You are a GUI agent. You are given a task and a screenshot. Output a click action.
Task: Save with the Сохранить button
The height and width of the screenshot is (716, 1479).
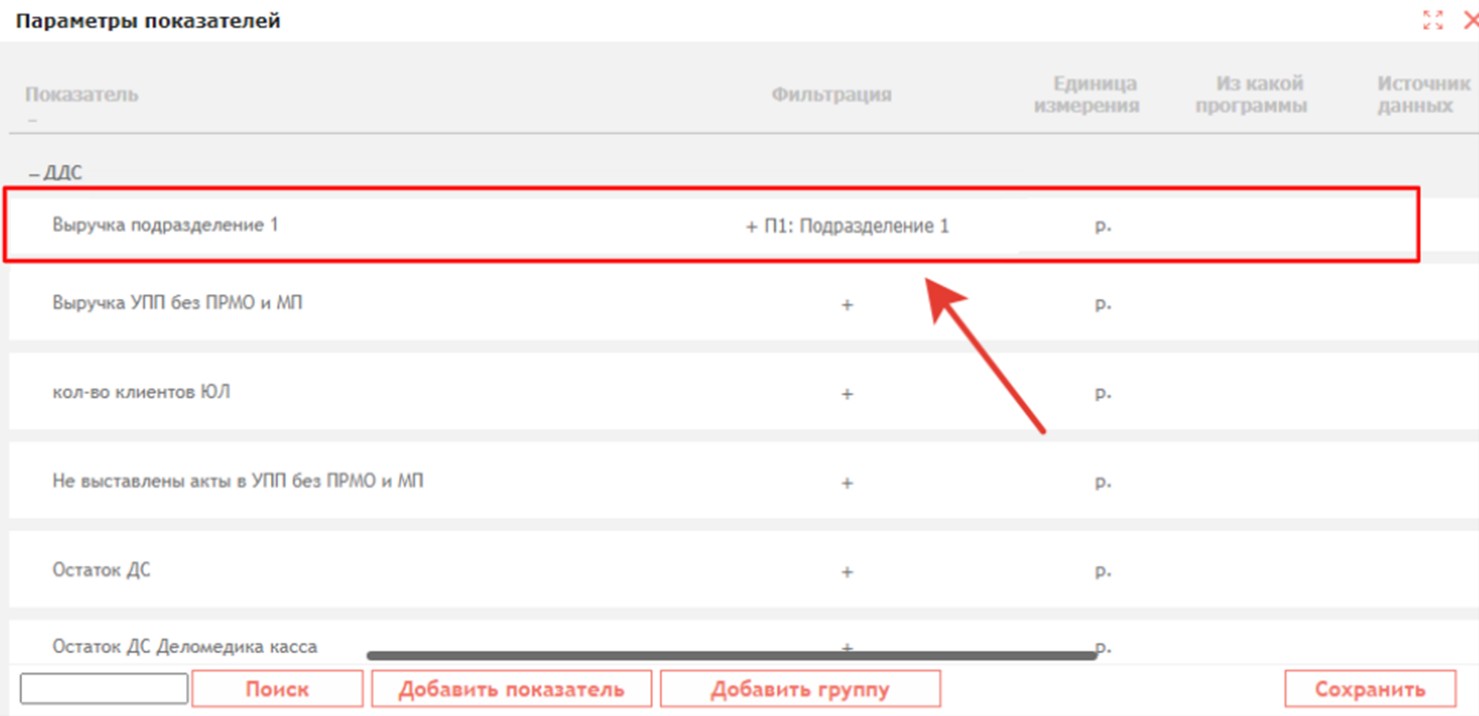click(1370, 689)
